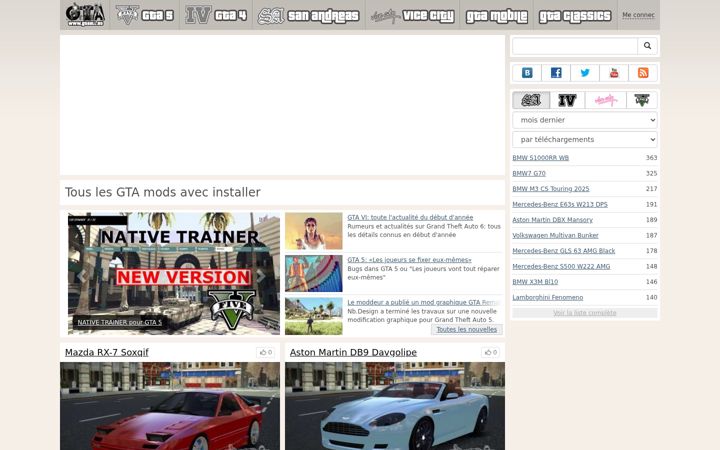Go to previous slide in the carousel
This screenshot has width=720, height=450.
point(81,276)
